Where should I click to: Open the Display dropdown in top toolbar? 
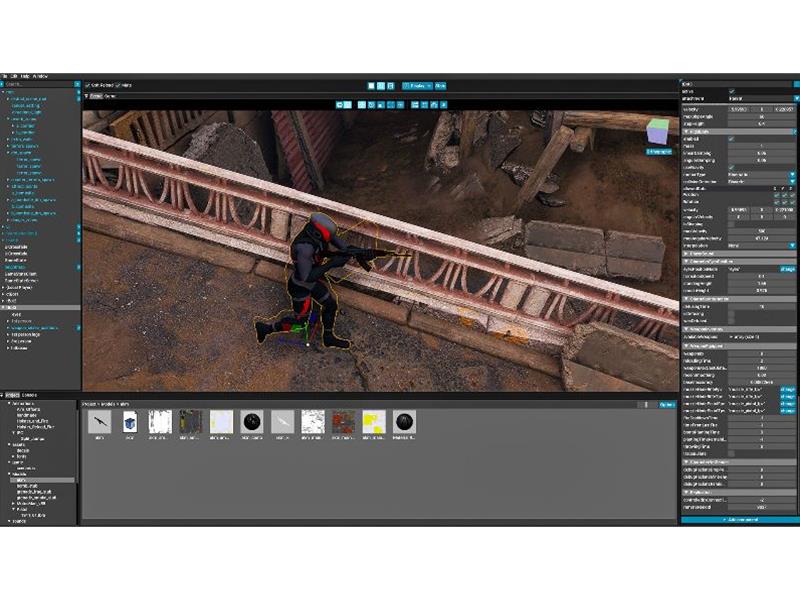[x=416, y=85]
